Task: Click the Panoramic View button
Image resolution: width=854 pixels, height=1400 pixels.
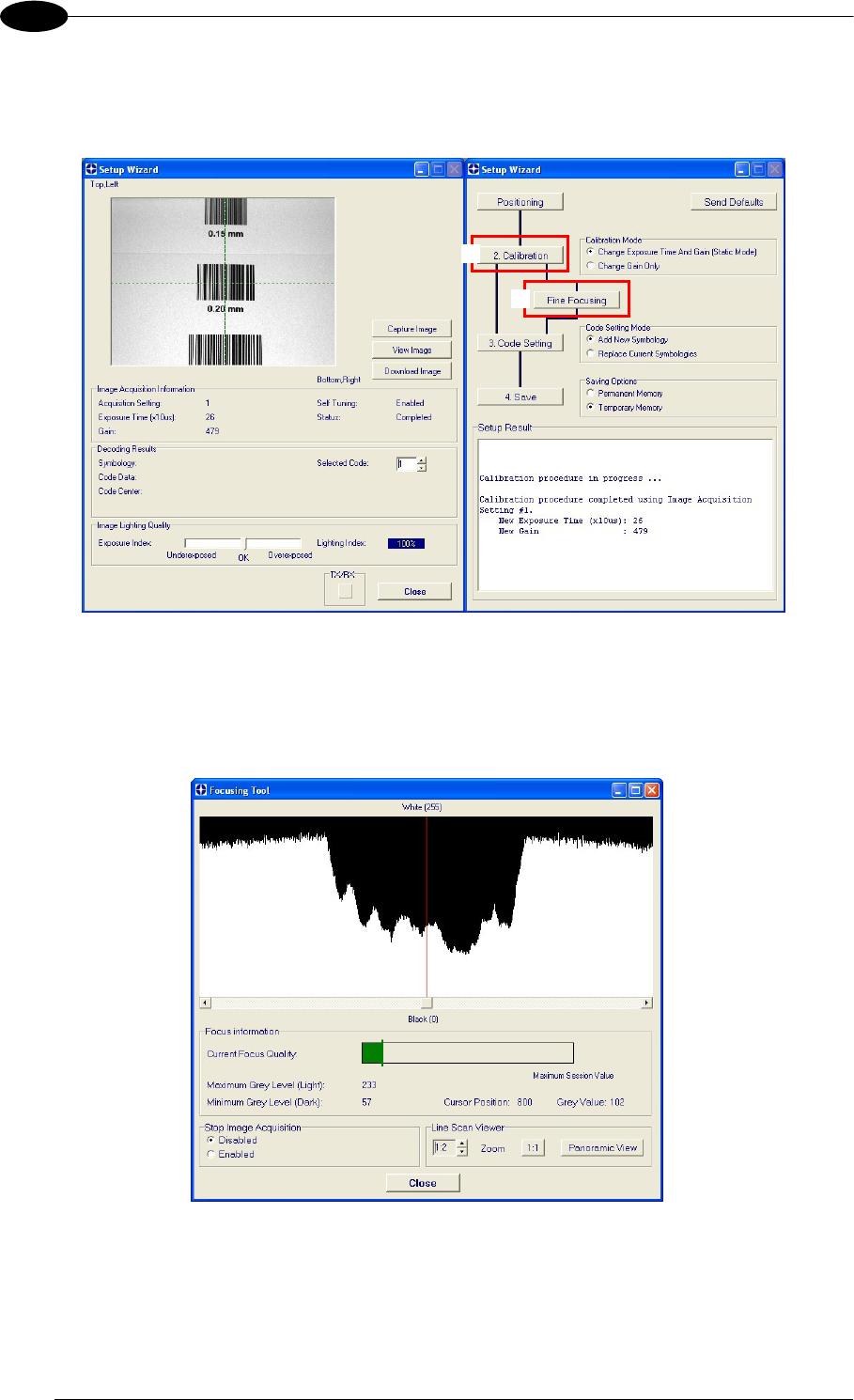Action: pyautogui.click(x=602, y=1147)
